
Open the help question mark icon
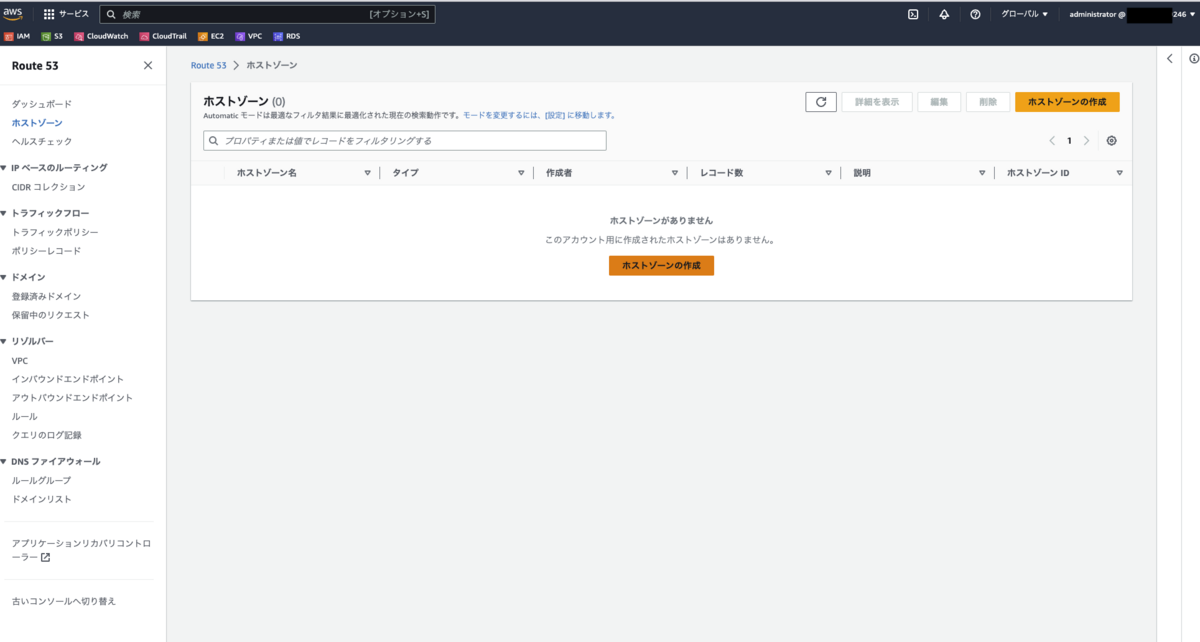pyautogui.click(x=975, y=15)
